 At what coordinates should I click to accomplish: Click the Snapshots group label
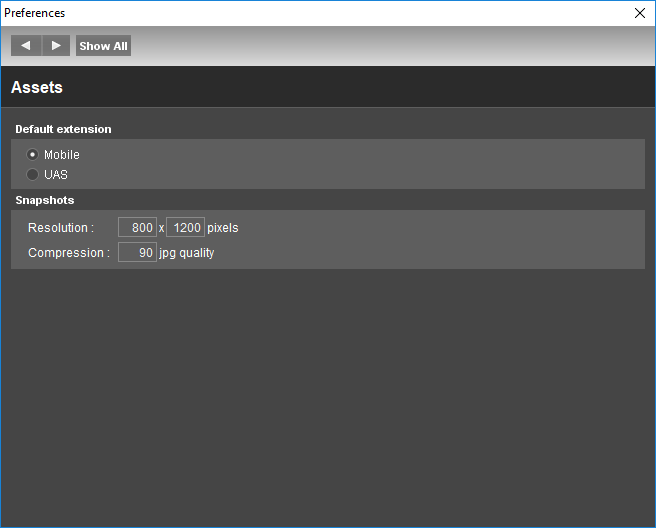pos(45,200)
